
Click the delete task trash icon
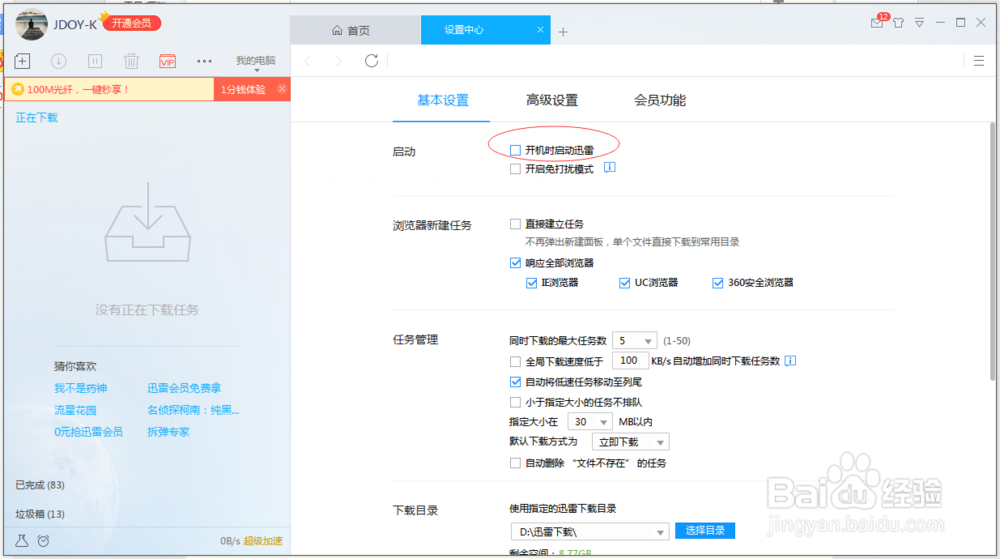131,61
